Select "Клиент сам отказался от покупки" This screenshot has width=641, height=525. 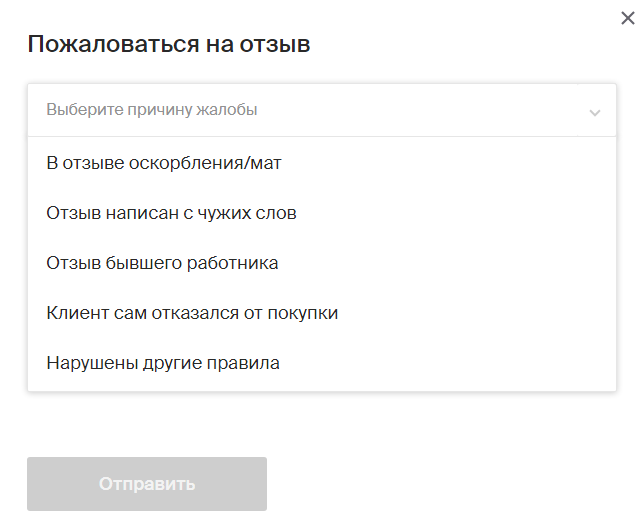pyautogui.click(x=192, y=313)
